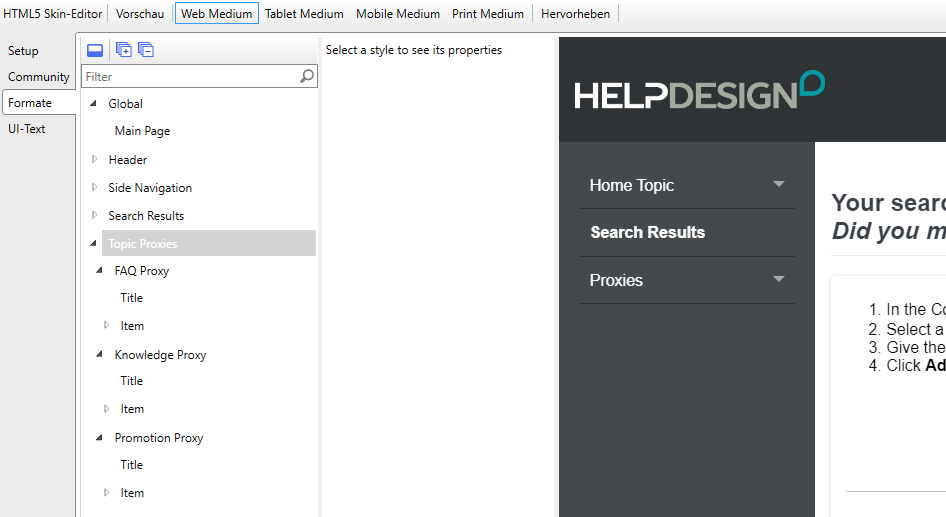This screenshot has height=517, width=946.
Task: Open the Proxies menu arrow in preview
Action: (779, 280)
